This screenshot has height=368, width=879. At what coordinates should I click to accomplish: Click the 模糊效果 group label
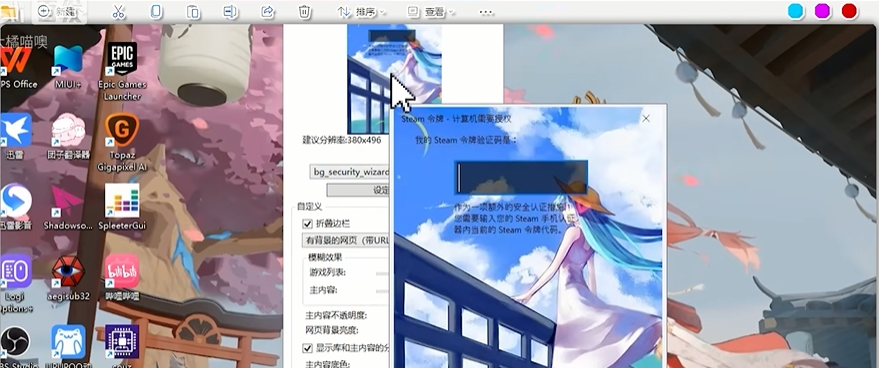pos(325,257)
